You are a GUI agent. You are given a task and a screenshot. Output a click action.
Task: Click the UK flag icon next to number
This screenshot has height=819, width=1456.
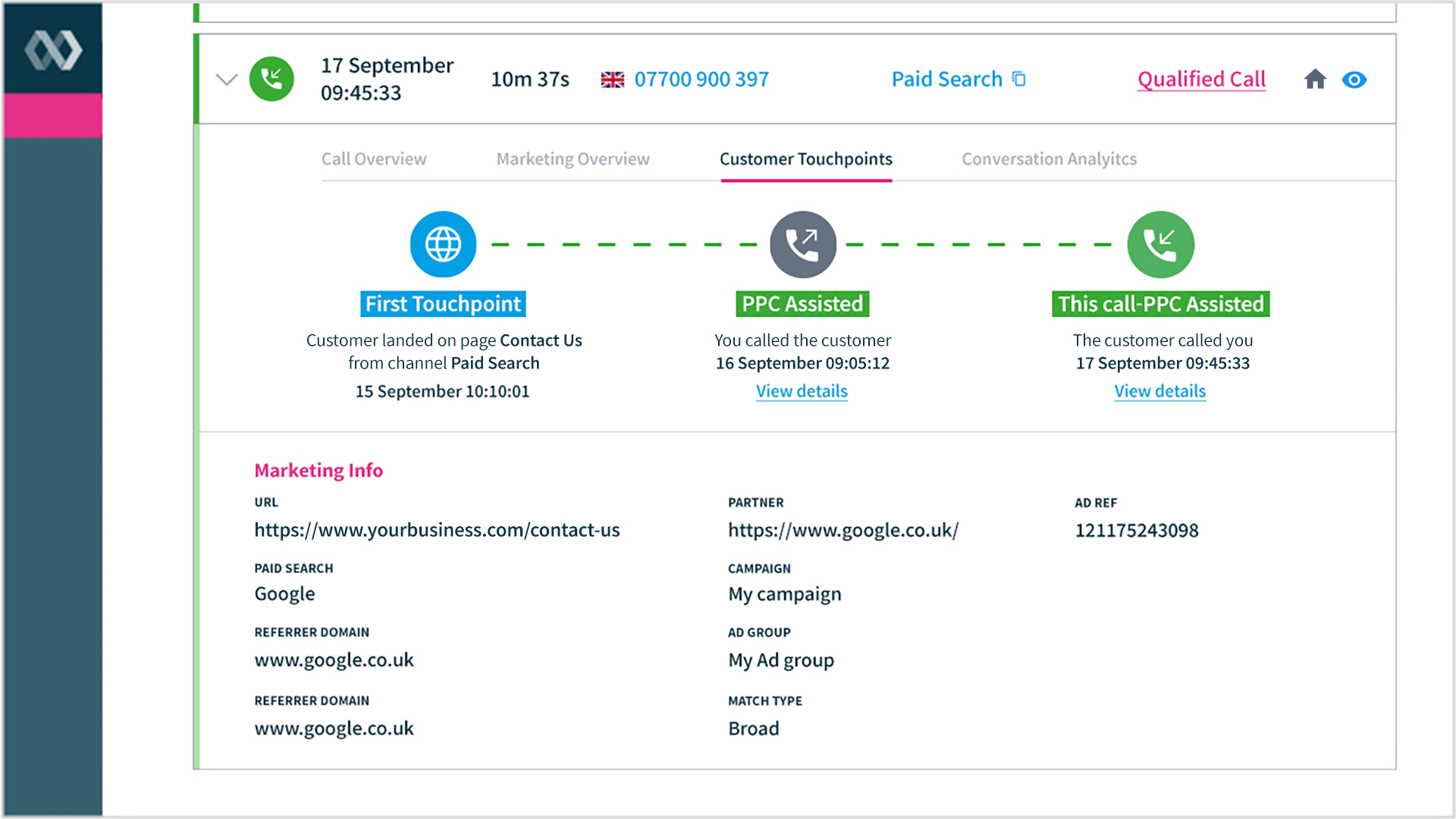click(x=613, y=80)
